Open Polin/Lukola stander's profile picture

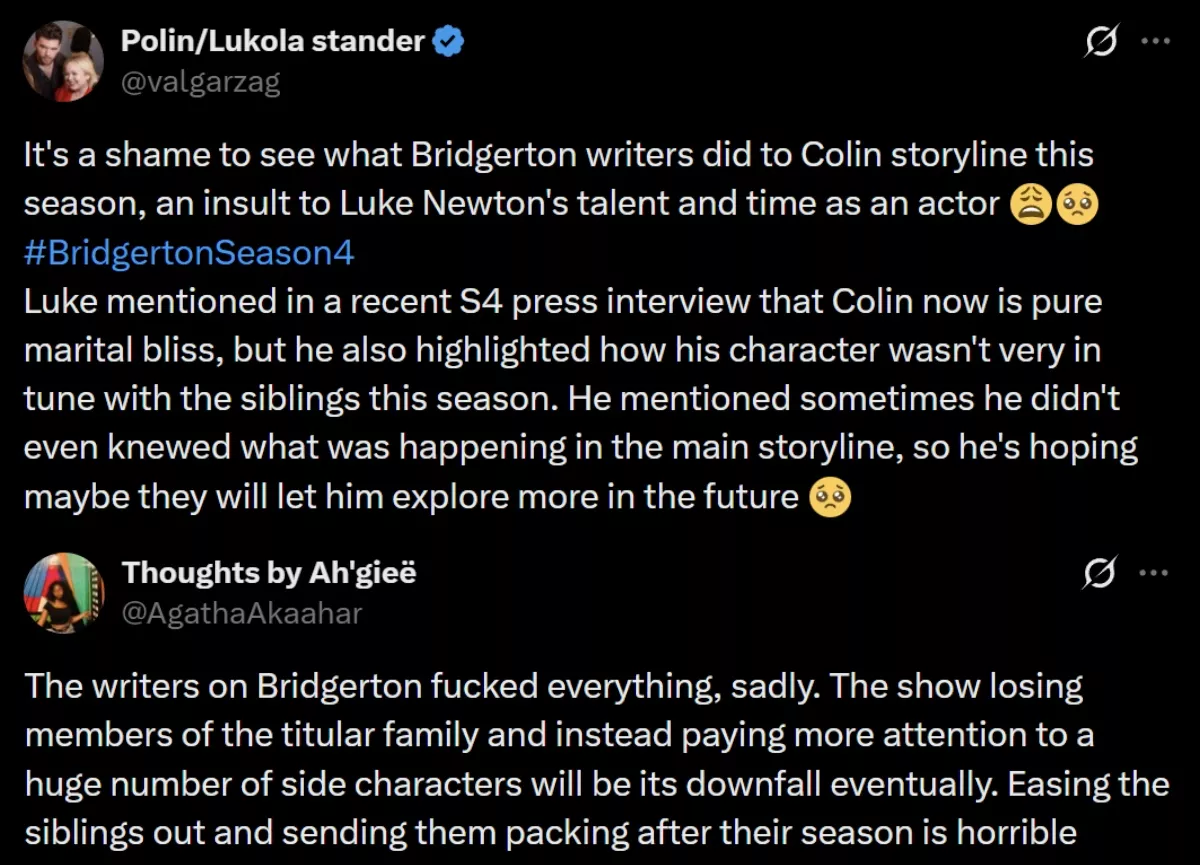64,60
